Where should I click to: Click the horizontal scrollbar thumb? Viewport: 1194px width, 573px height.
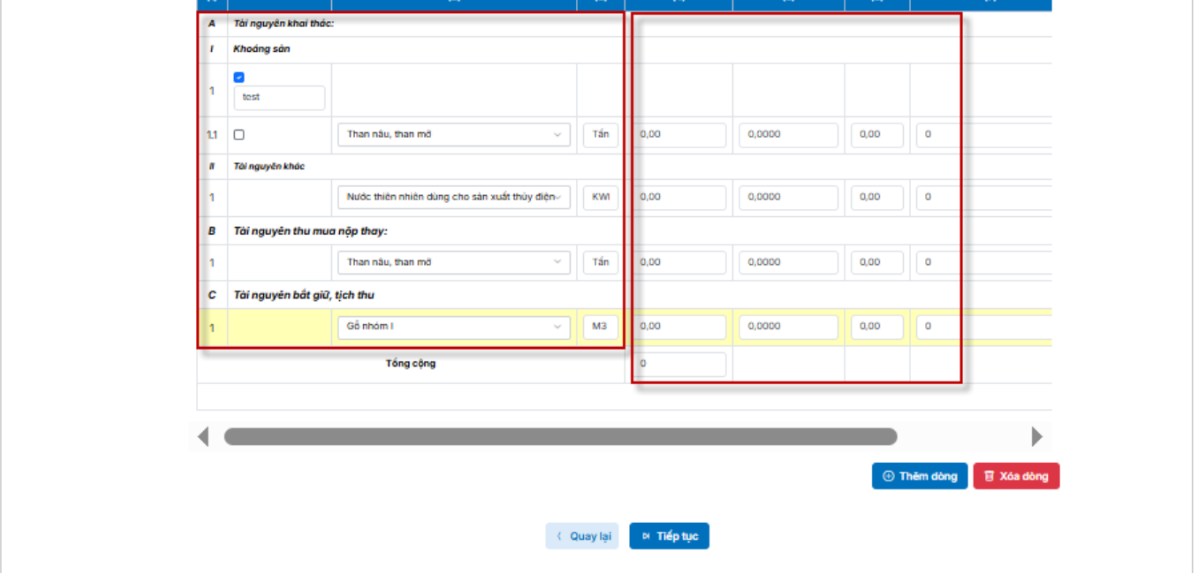(x=560, y=437)
